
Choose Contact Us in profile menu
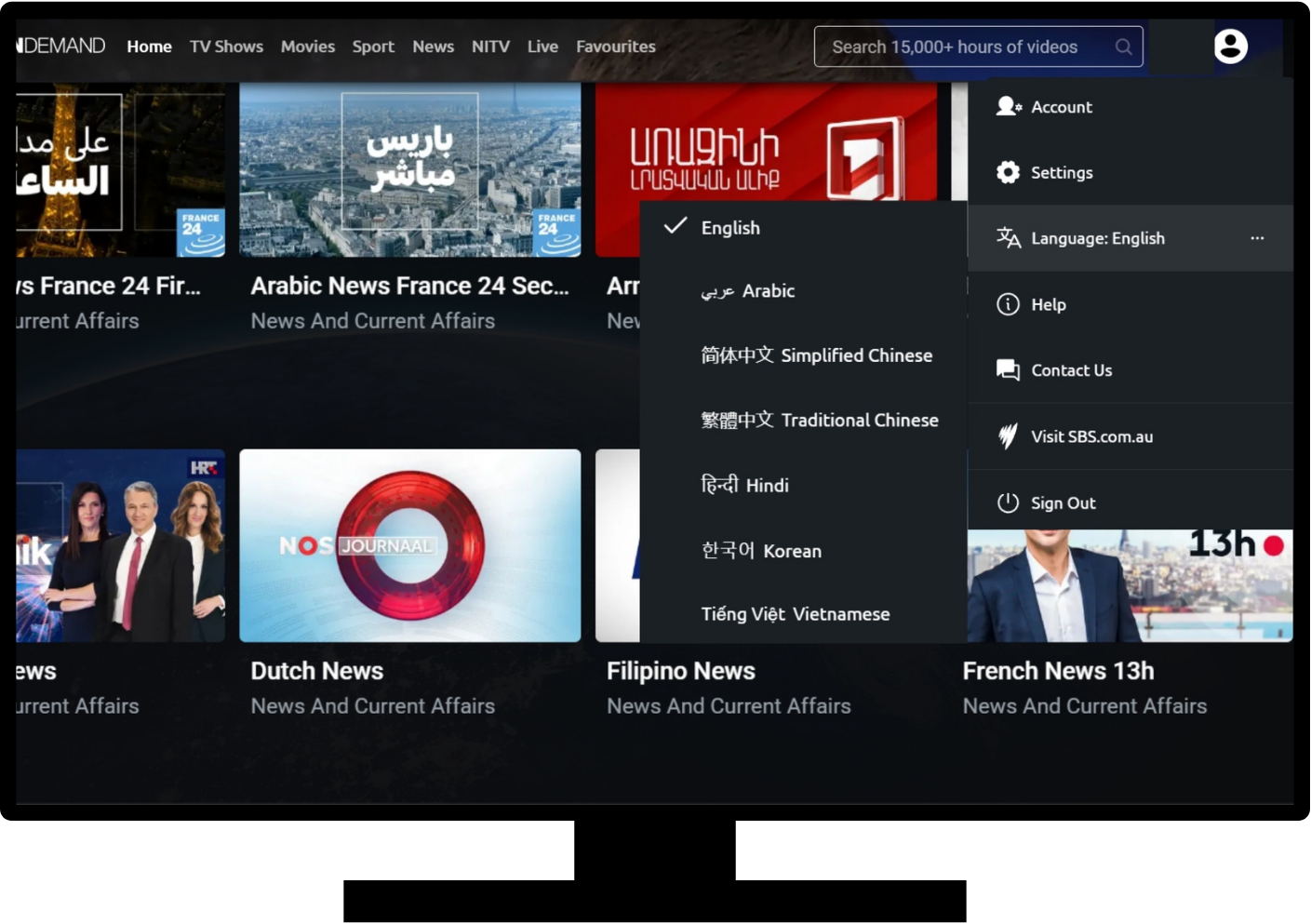point(1130,370)
